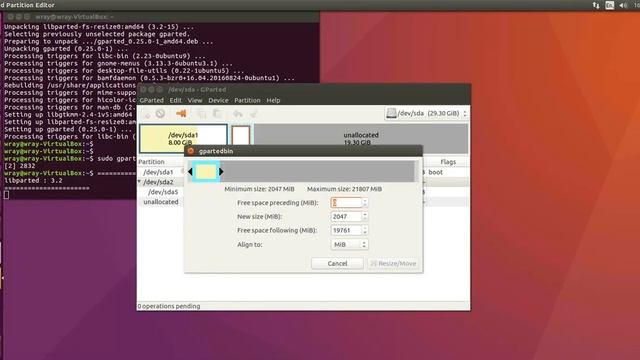Click the orange Resize/Move toolbar icon
The width and height of the screenshot is (640, 360).
181,113
